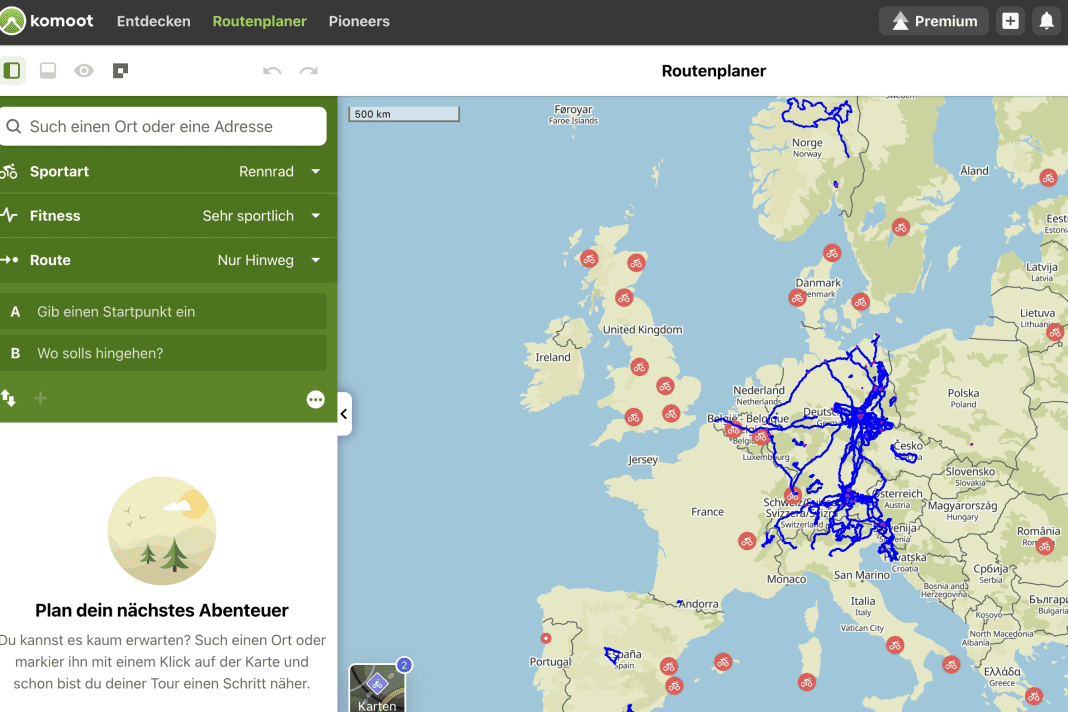Switch to the Entdecken tab
This screenshot has width=1068, height=712.
(153, 20)
